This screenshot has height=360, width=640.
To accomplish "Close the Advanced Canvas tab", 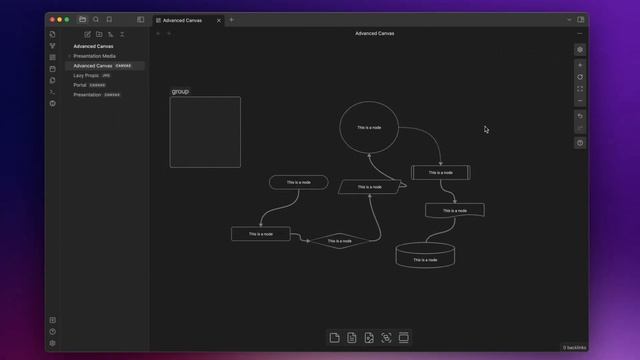I will click(x=219, y=20).
